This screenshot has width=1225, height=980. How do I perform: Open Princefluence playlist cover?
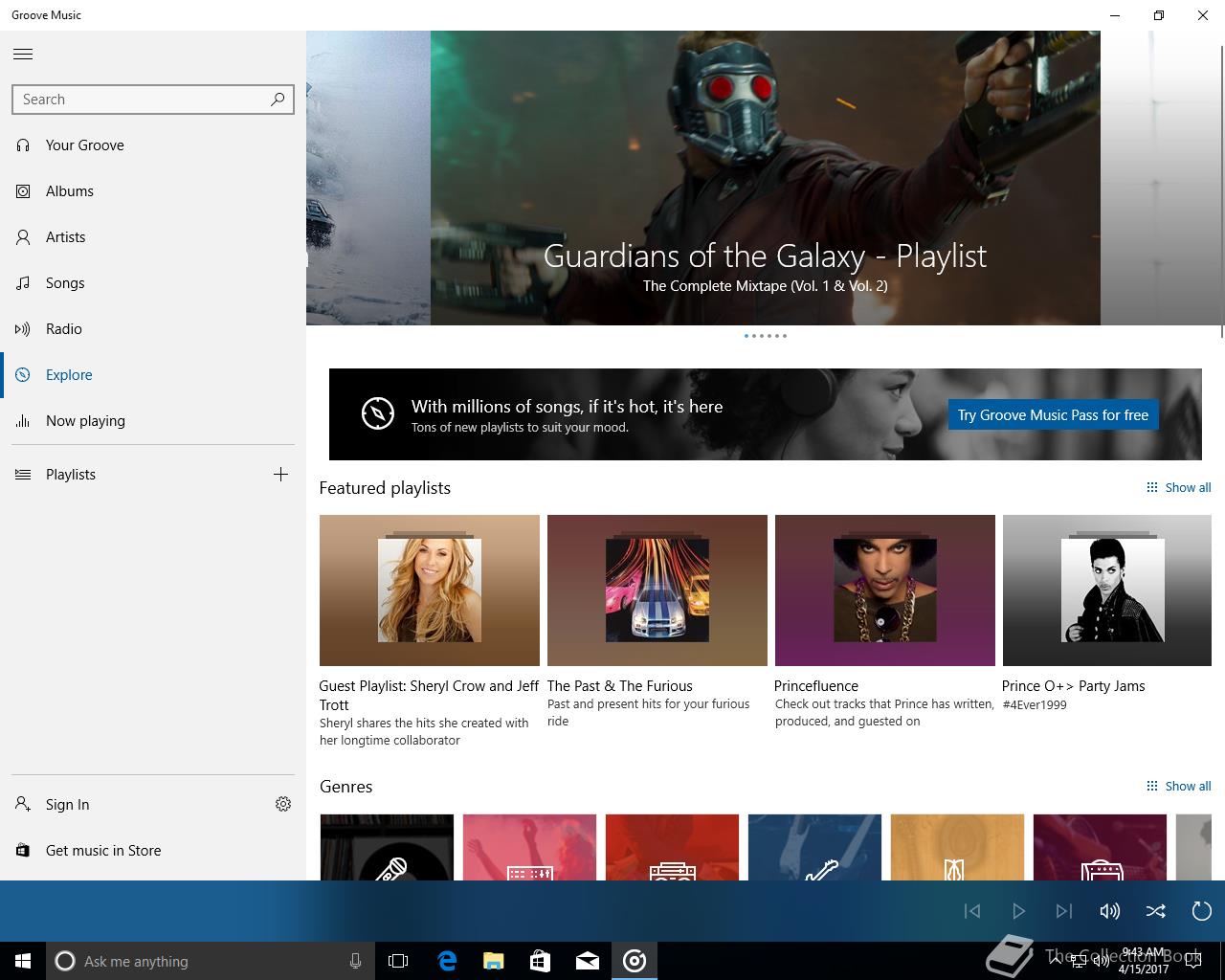[x=885, y=590]
